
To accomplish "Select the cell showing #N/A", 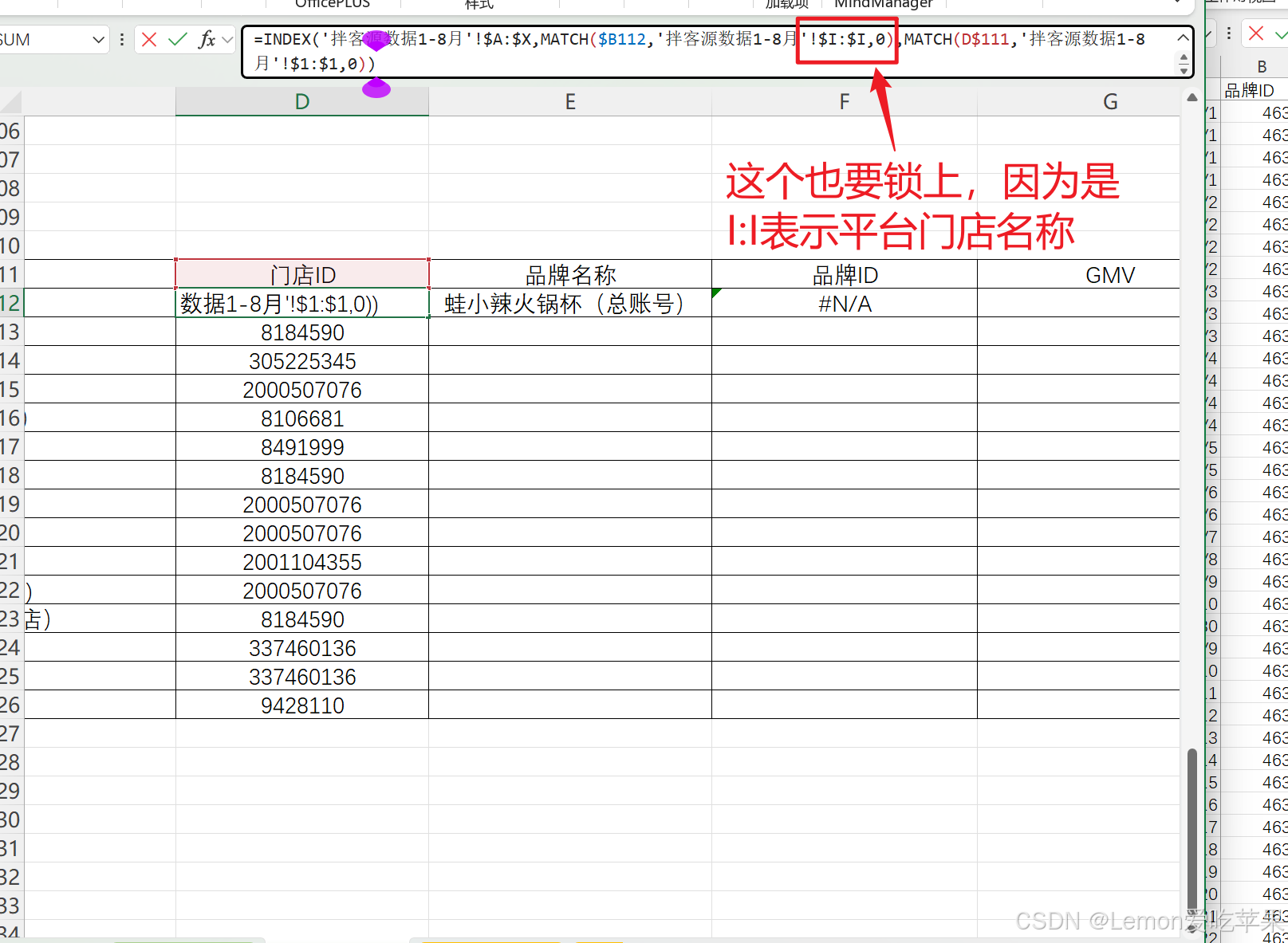I will coord(845,303).
